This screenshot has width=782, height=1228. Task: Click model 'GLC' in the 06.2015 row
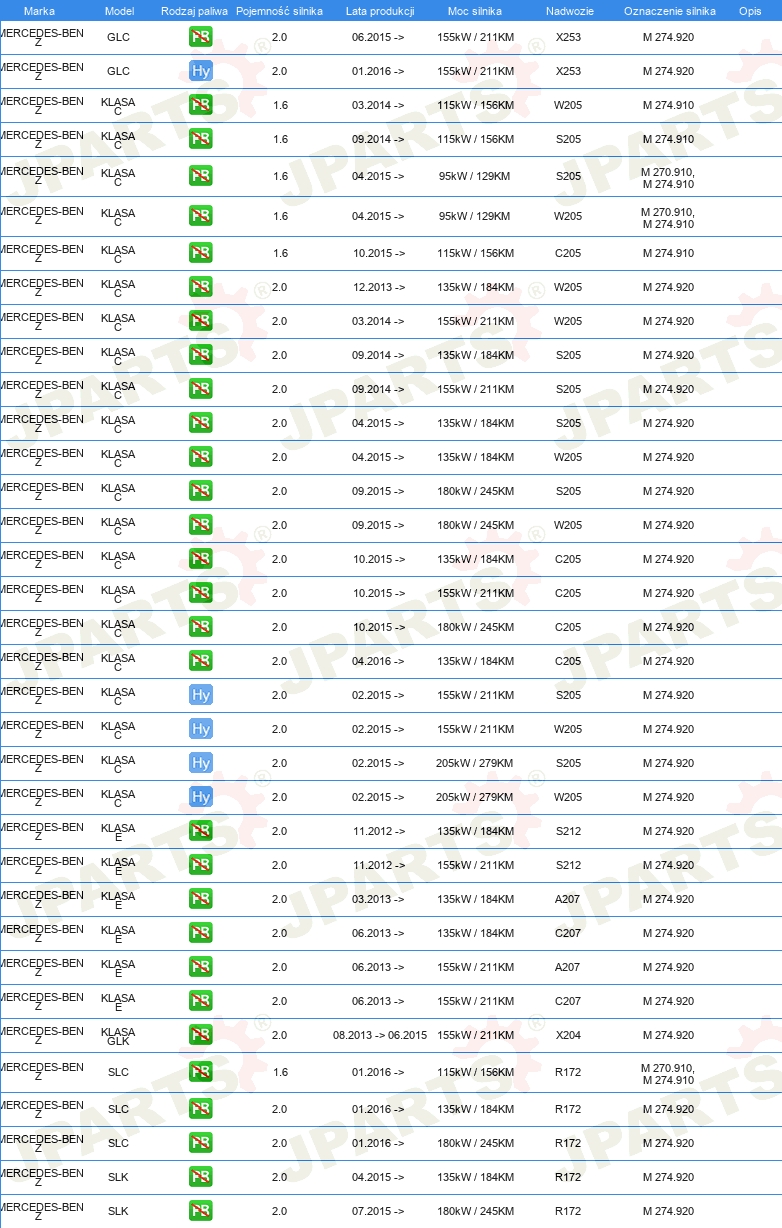pos(118,38)
